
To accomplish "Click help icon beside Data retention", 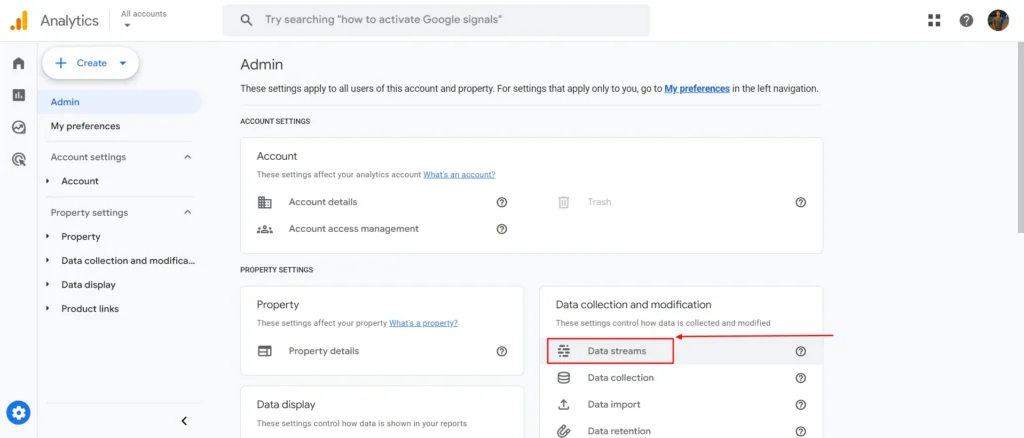I will 801,431.
